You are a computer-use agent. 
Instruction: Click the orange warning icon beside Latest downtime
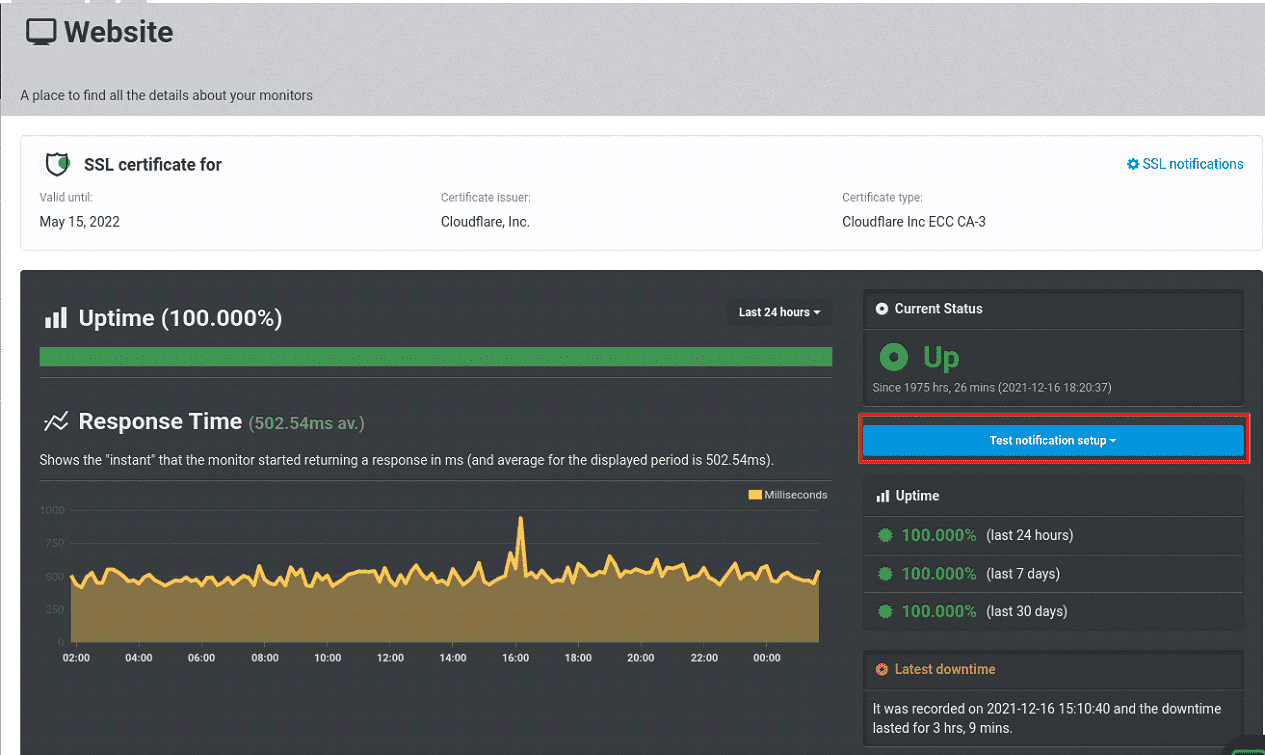[883, 669]
